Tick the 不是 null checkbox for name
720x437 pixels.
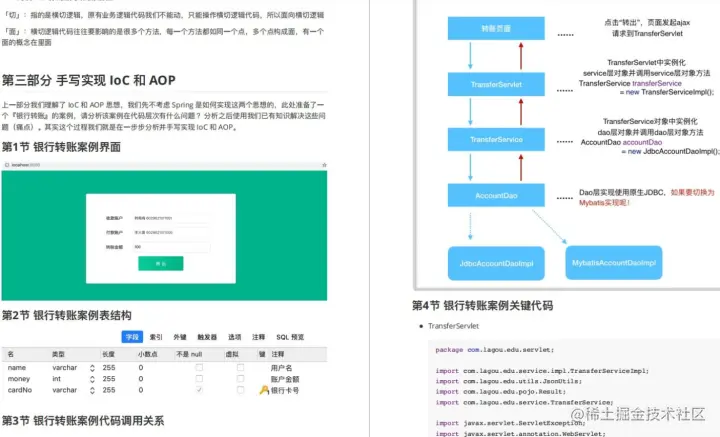click(199, 367)
